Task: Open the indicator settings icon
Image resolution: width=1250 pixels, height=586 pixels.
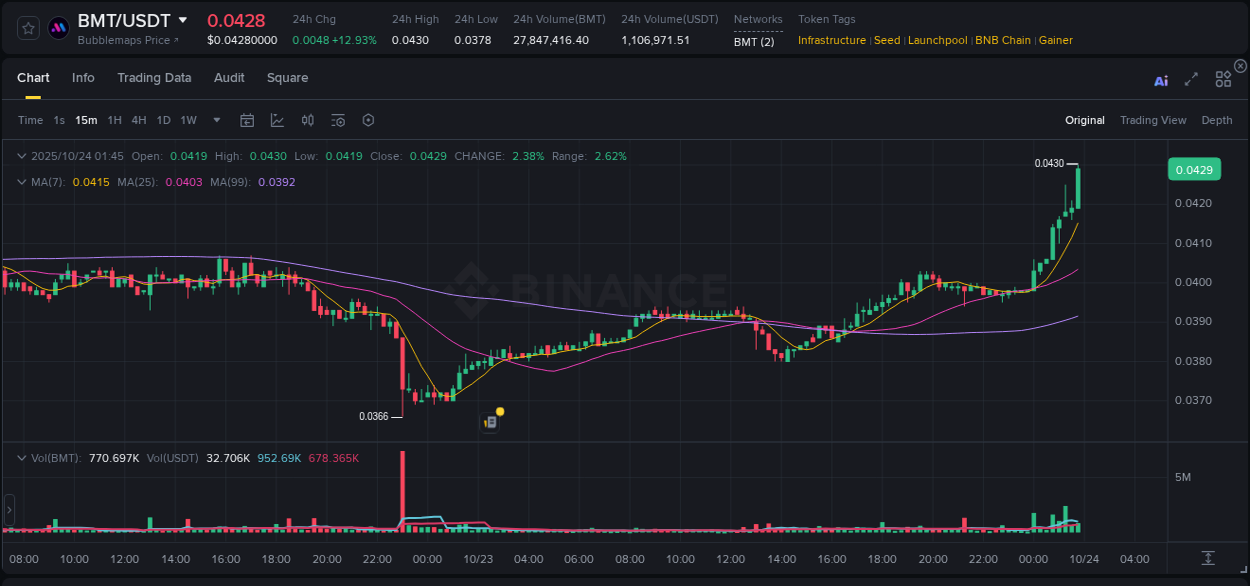Action: point(338,120)
